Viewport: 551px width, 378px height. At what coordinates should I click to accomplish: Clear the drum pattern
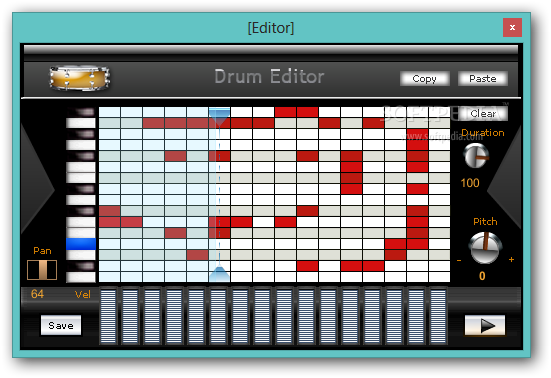[x=483, y=114]
